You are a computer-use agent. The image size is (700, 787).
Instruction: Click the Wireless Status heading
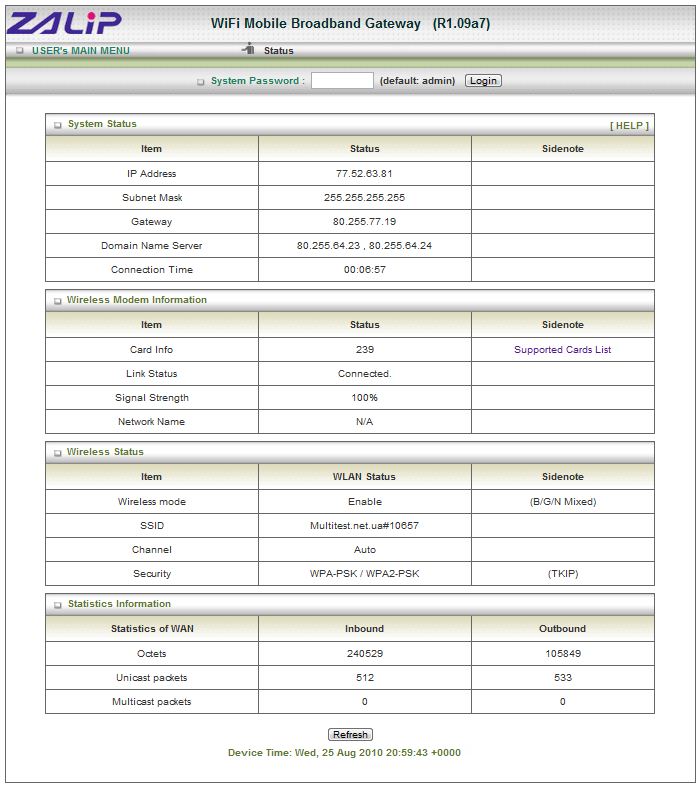point(105,452)
